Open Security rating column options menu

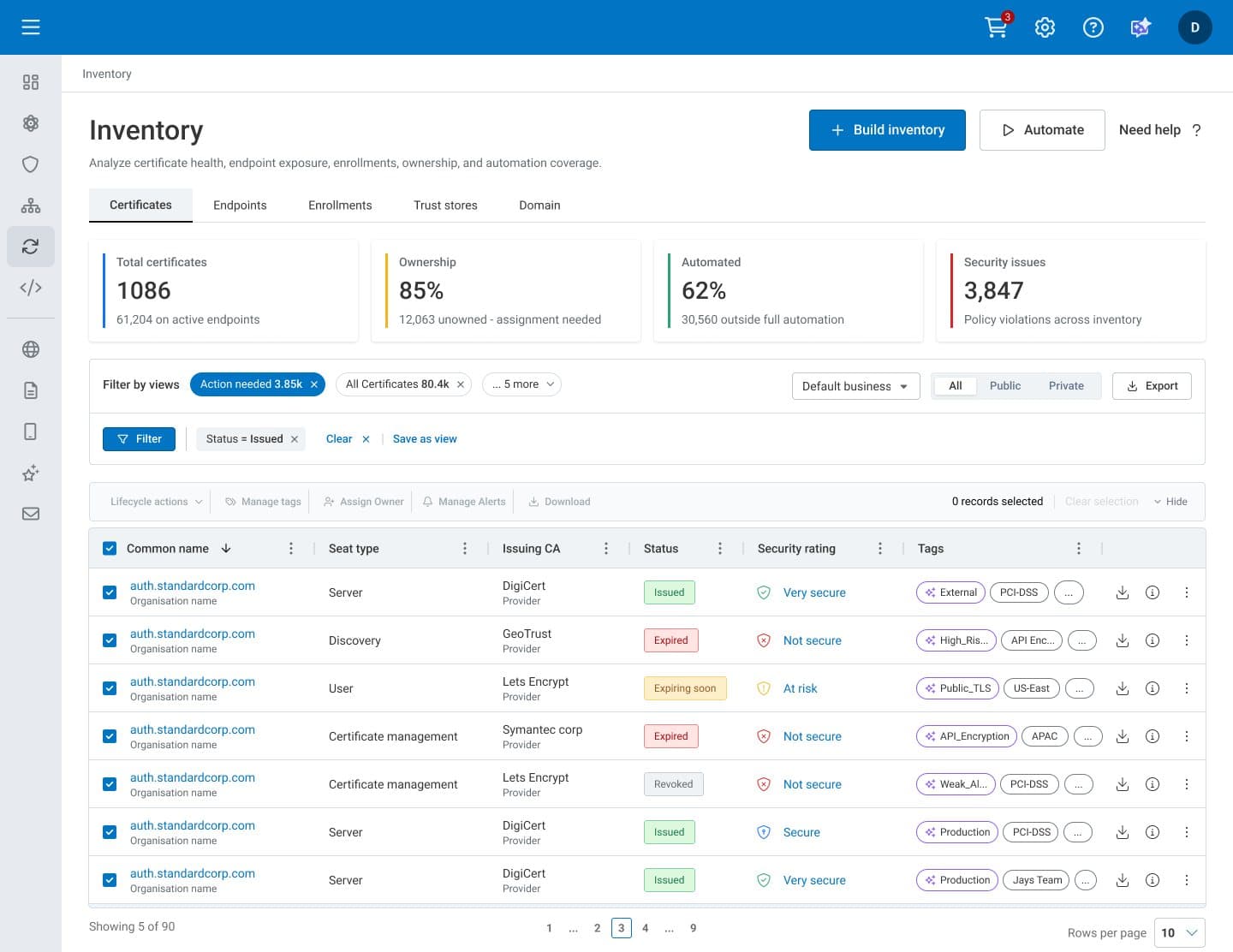pyautogui.click(x=880, y=549)
